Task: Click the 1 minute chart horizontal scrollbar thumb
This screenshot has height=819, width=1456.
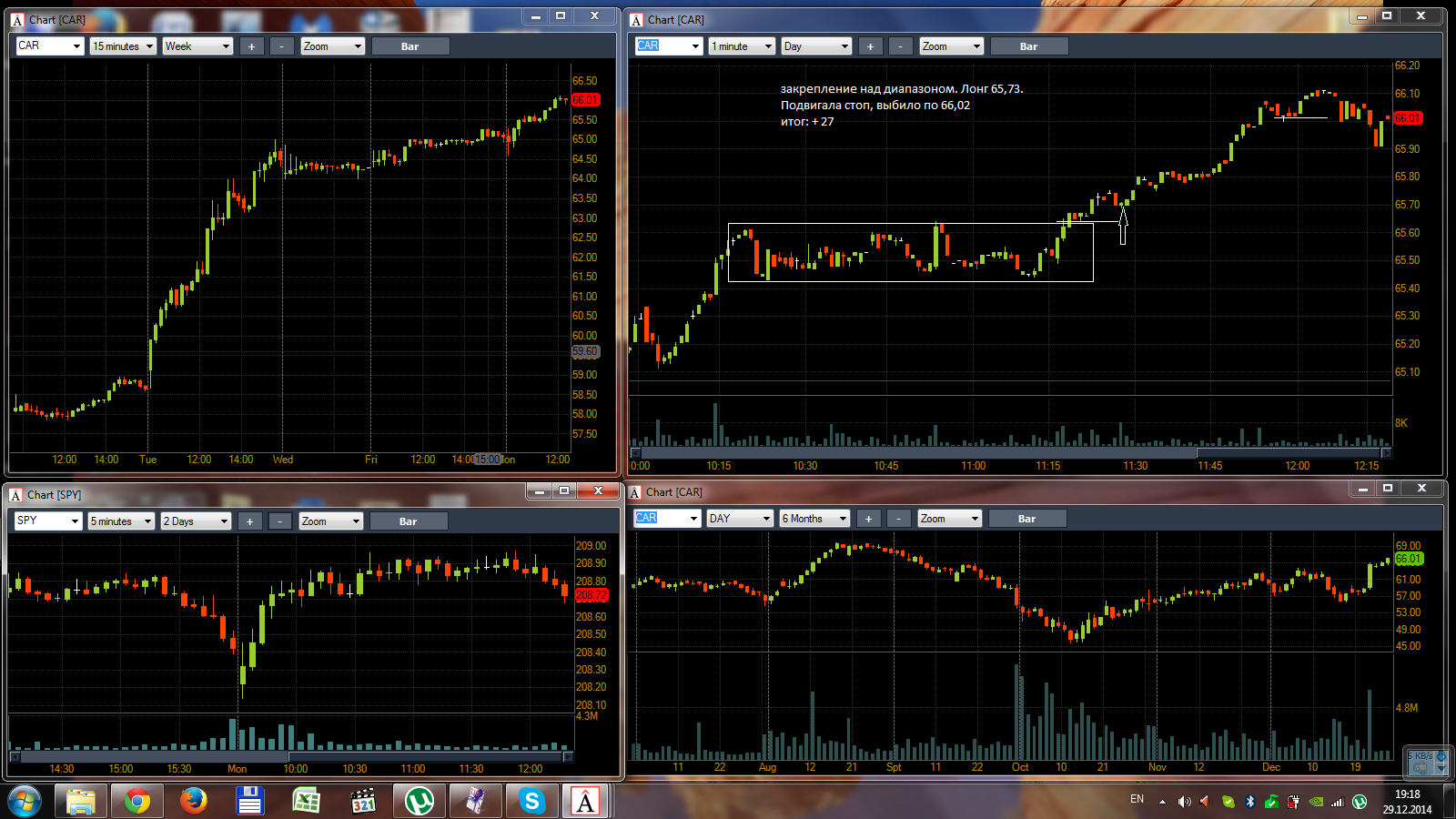Action: (x=1289, y=452)
